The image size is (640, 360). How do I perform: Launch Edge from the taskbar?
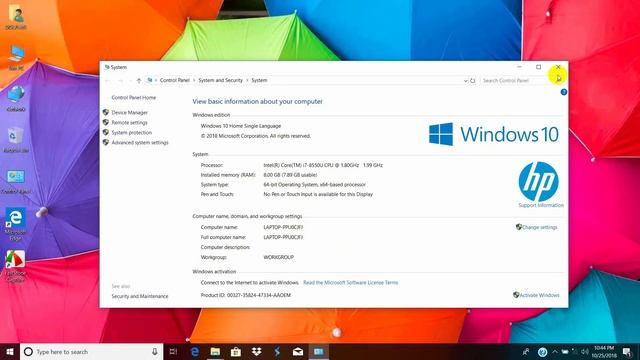tap(195, 351)
